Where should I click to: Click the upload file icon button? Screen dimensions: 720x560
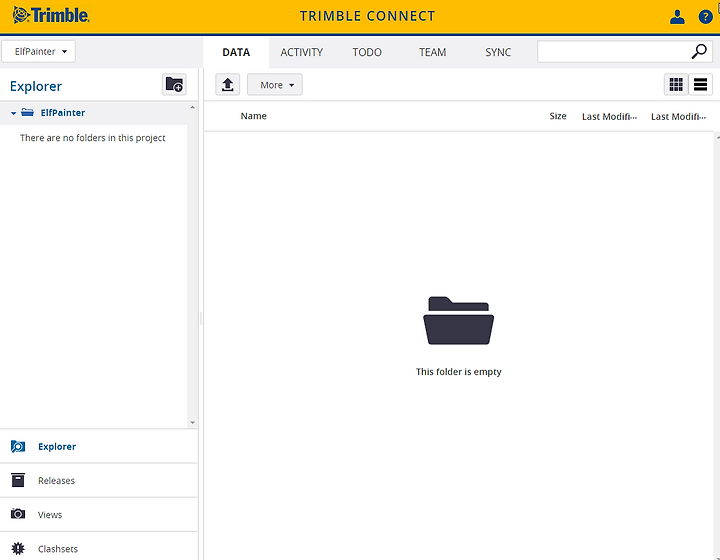coord(228,84)
